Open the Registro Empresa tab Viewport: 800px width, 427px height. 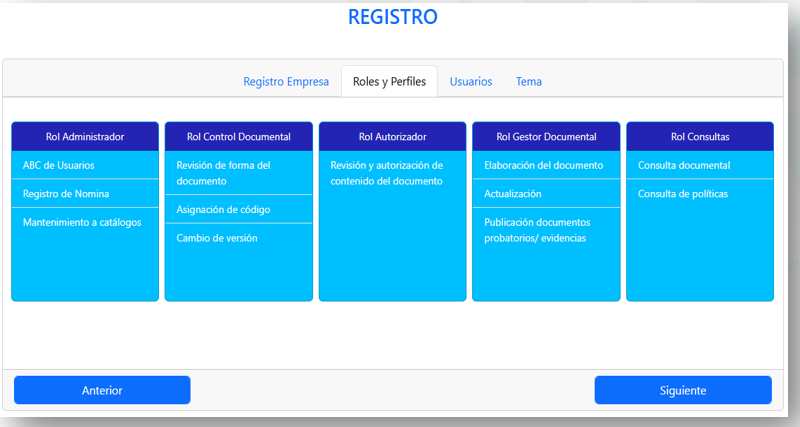click(286, 81)
